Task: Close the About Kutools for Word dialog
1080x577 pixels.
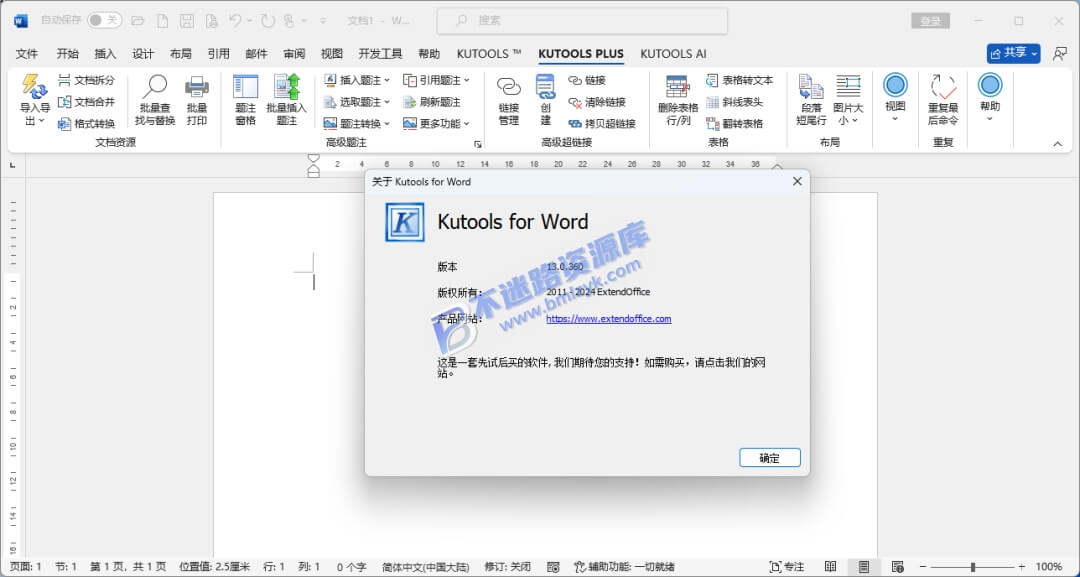Action: click(797, 182)
